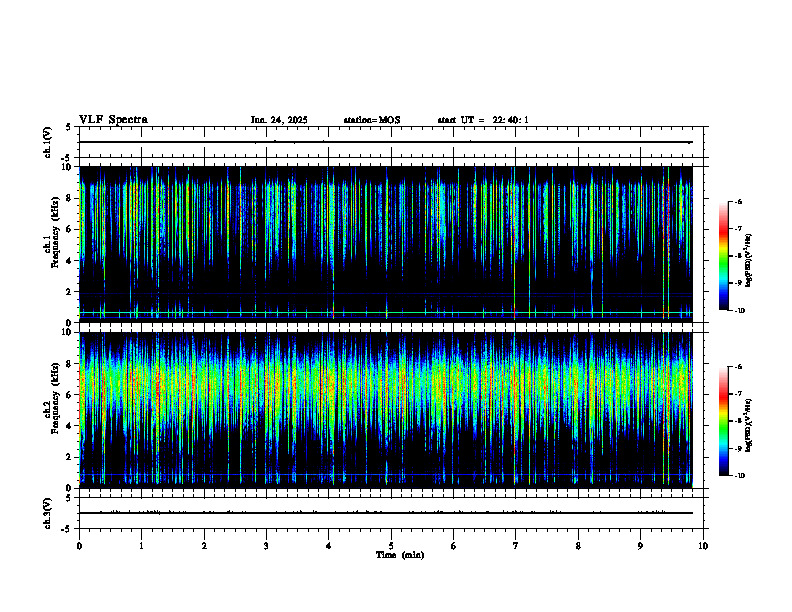Click inside the ch.2 spectrogram panel
The width and height of the screenshot is (792, 612).
coord(386,410)
